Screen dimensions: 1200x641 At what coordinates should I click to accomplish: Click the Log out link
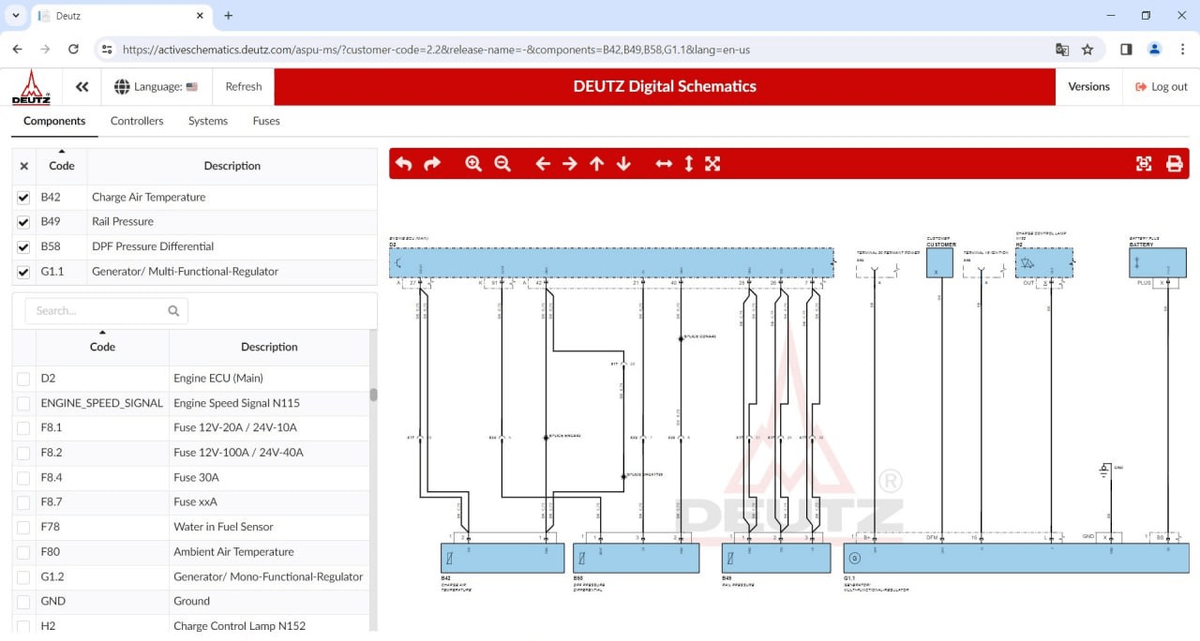point(1161,87)
